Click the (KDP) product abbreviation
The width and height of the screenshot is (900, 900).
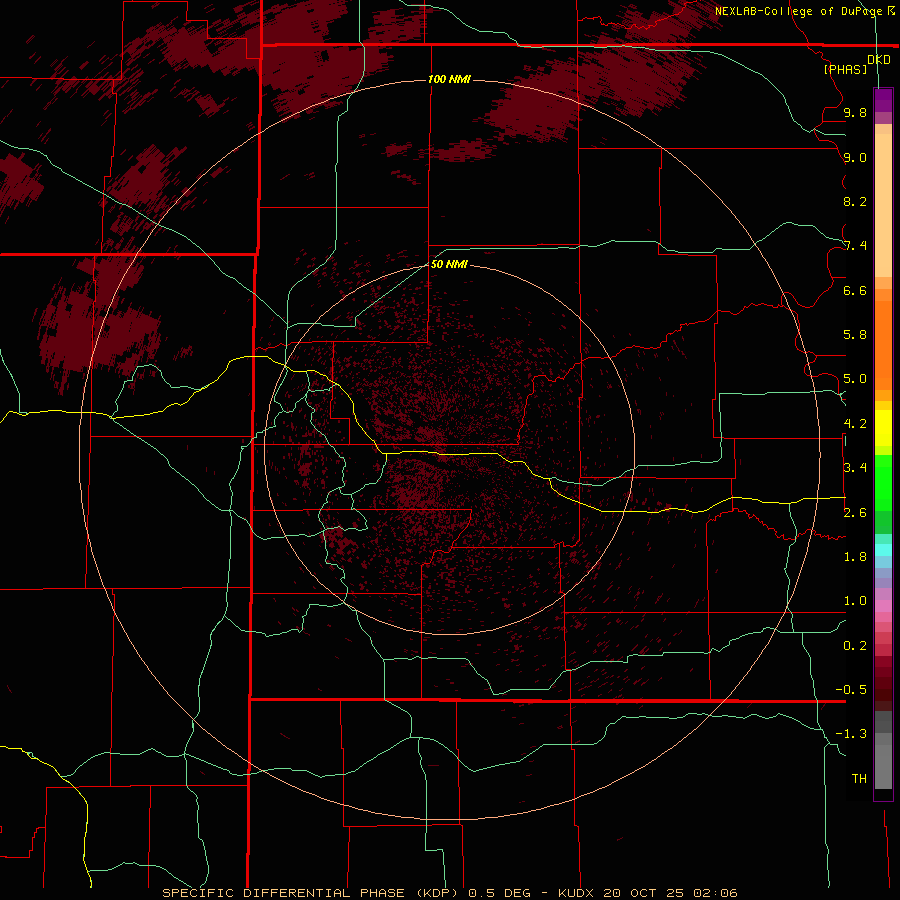coord(439,893)
